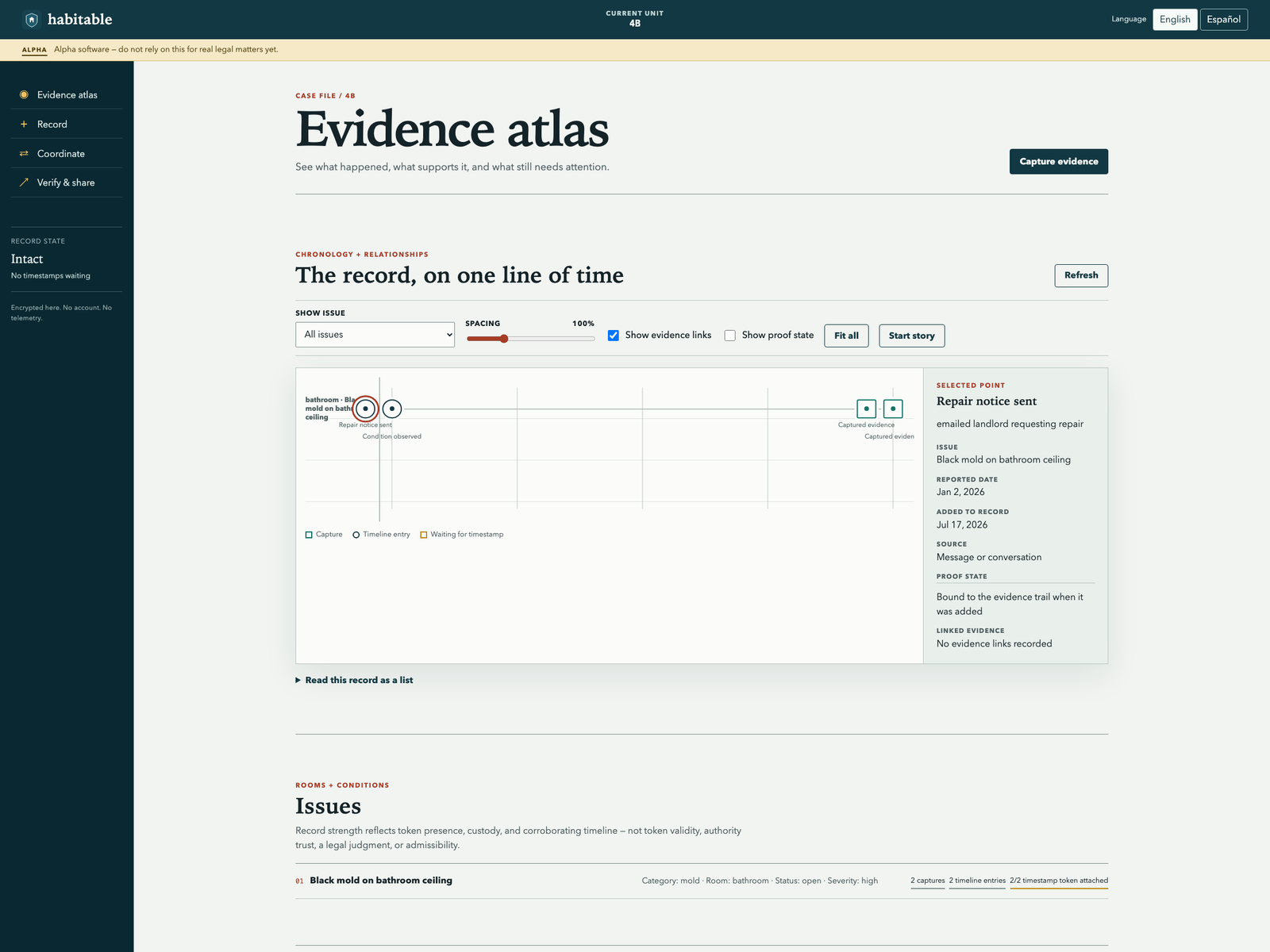This screenshot has height=952, width=1270.
Task: Open the Record nav item
Action: 67,124
